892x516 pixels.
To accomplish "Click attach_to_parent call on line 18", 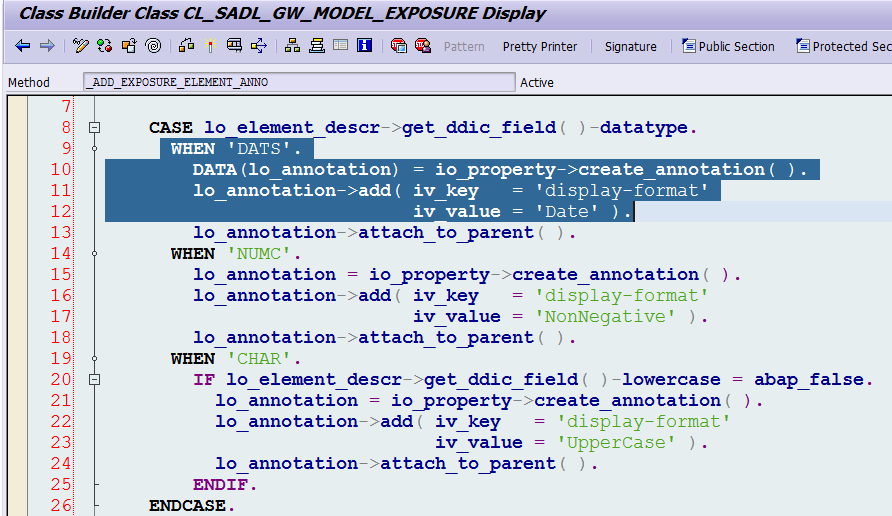I will click(446, 338).
